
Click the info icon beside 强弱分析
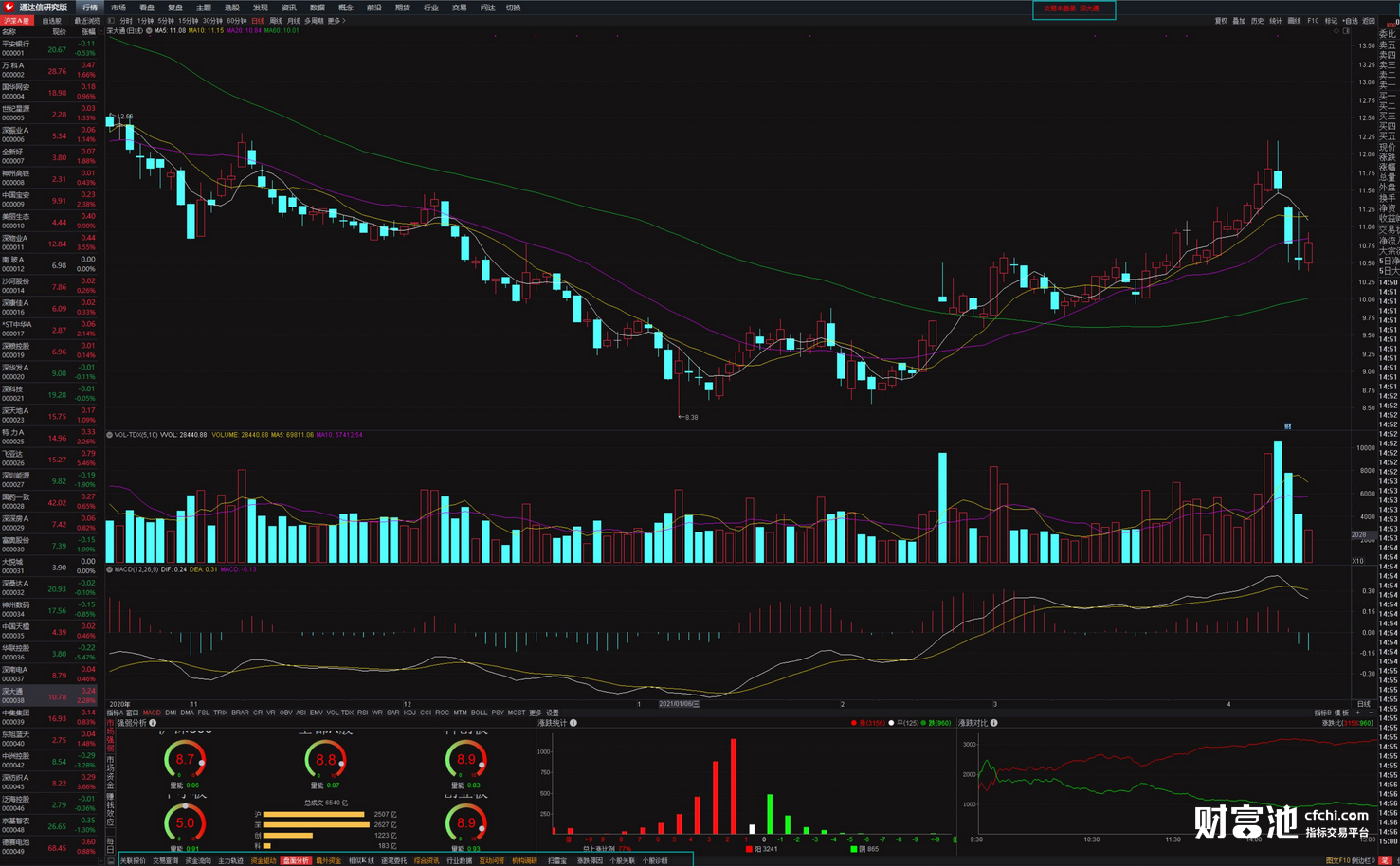(x=153, y=723)
